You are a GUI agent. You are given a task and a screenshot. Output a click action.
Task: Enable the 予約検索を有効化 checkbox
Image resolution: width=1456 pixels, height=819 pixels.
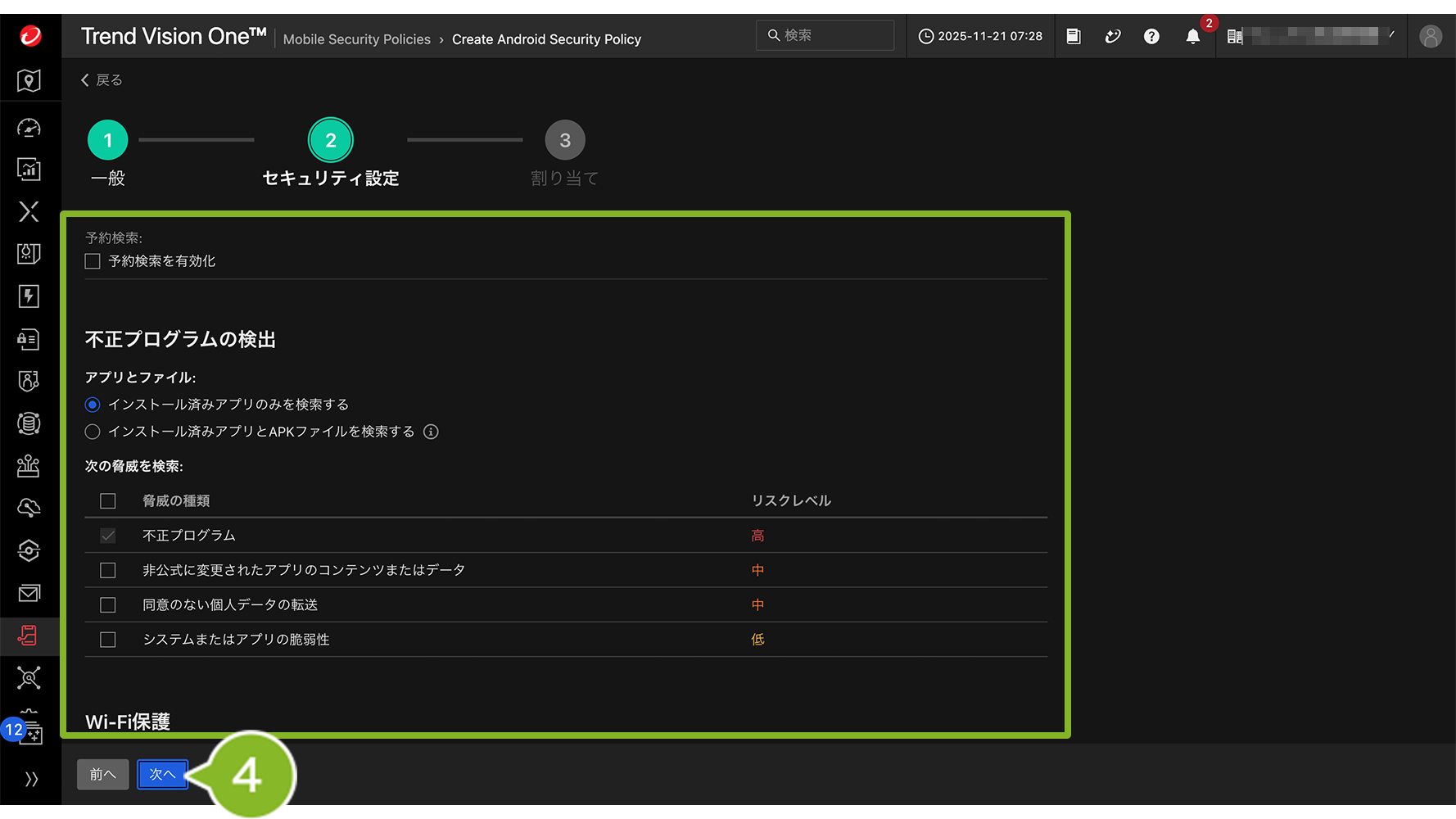click(93, 261)
